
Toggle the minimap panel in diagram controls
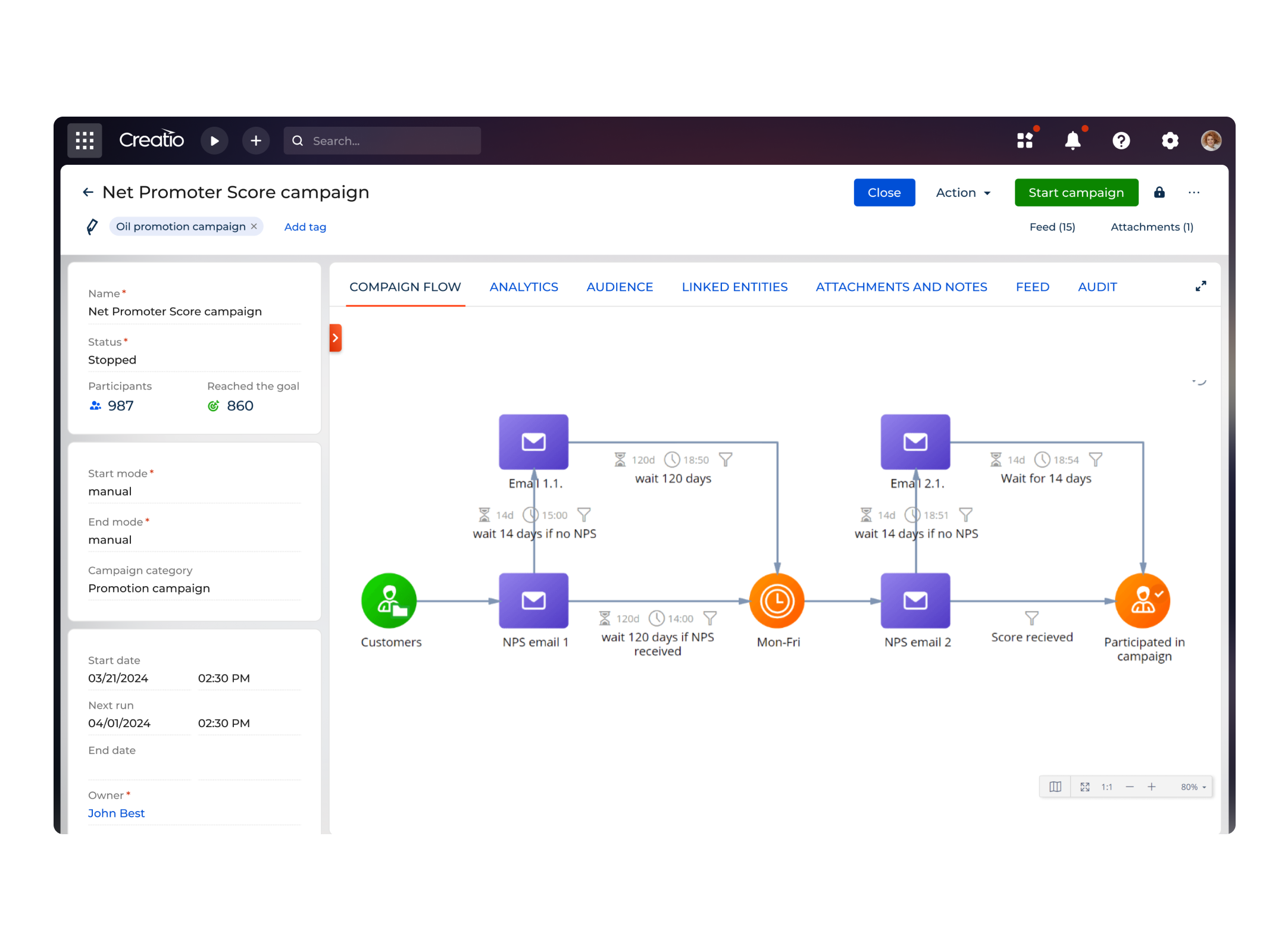(x=1055, y=787)
